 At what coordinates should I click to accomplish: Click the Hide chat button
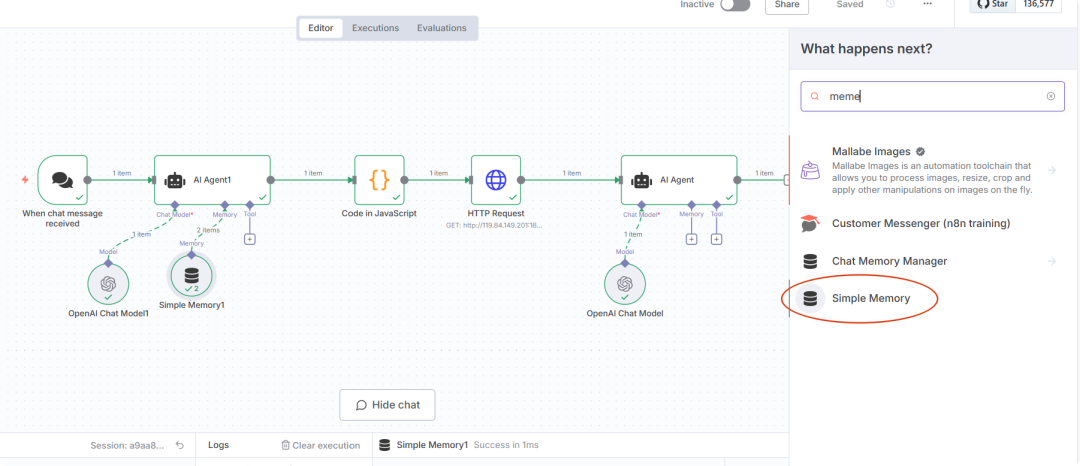click(387, 405)
